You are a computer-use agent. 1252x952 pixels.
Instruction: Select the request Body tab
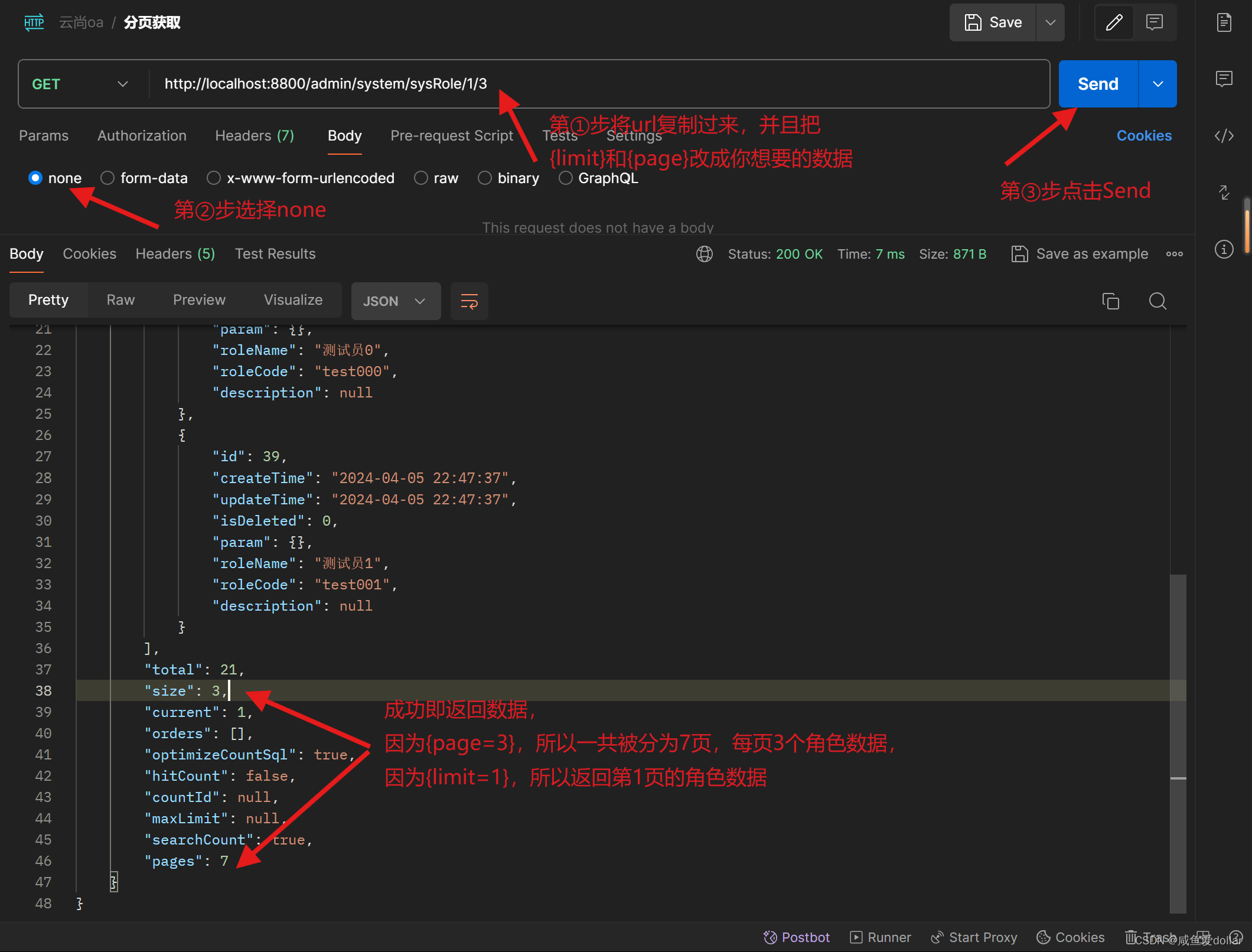coord(344,136)
